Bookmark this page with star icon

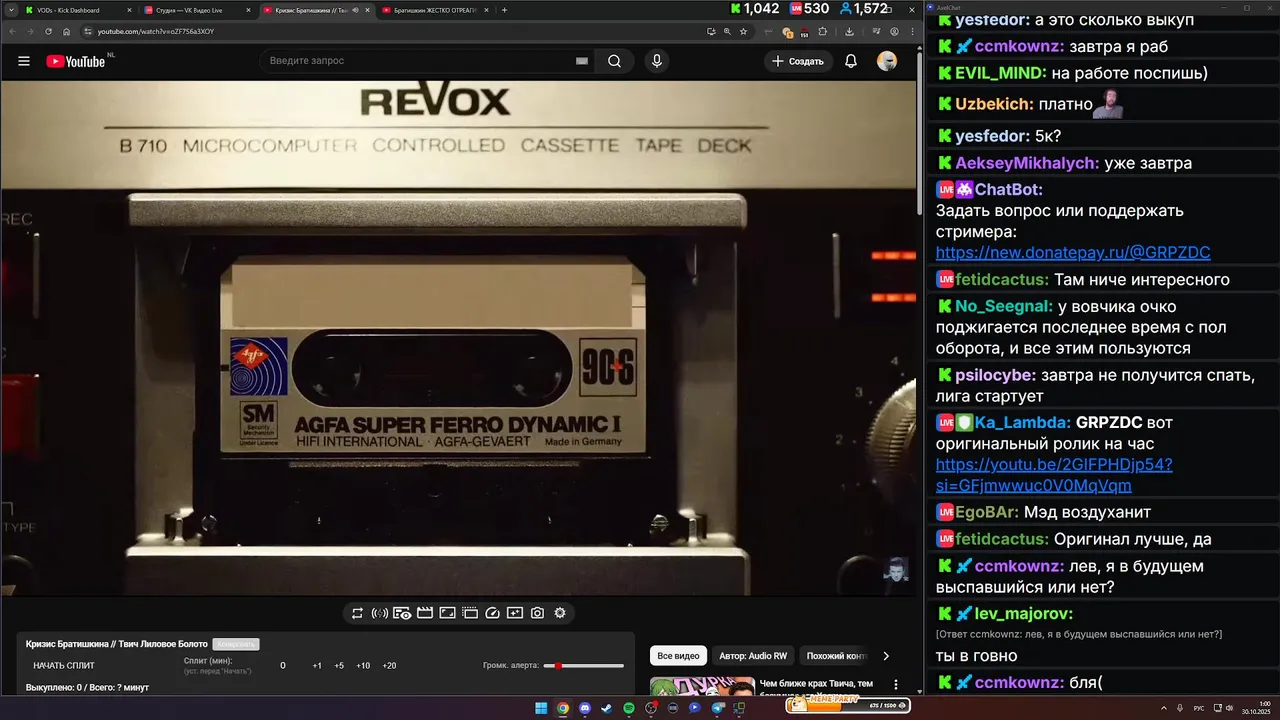(743, 31)
